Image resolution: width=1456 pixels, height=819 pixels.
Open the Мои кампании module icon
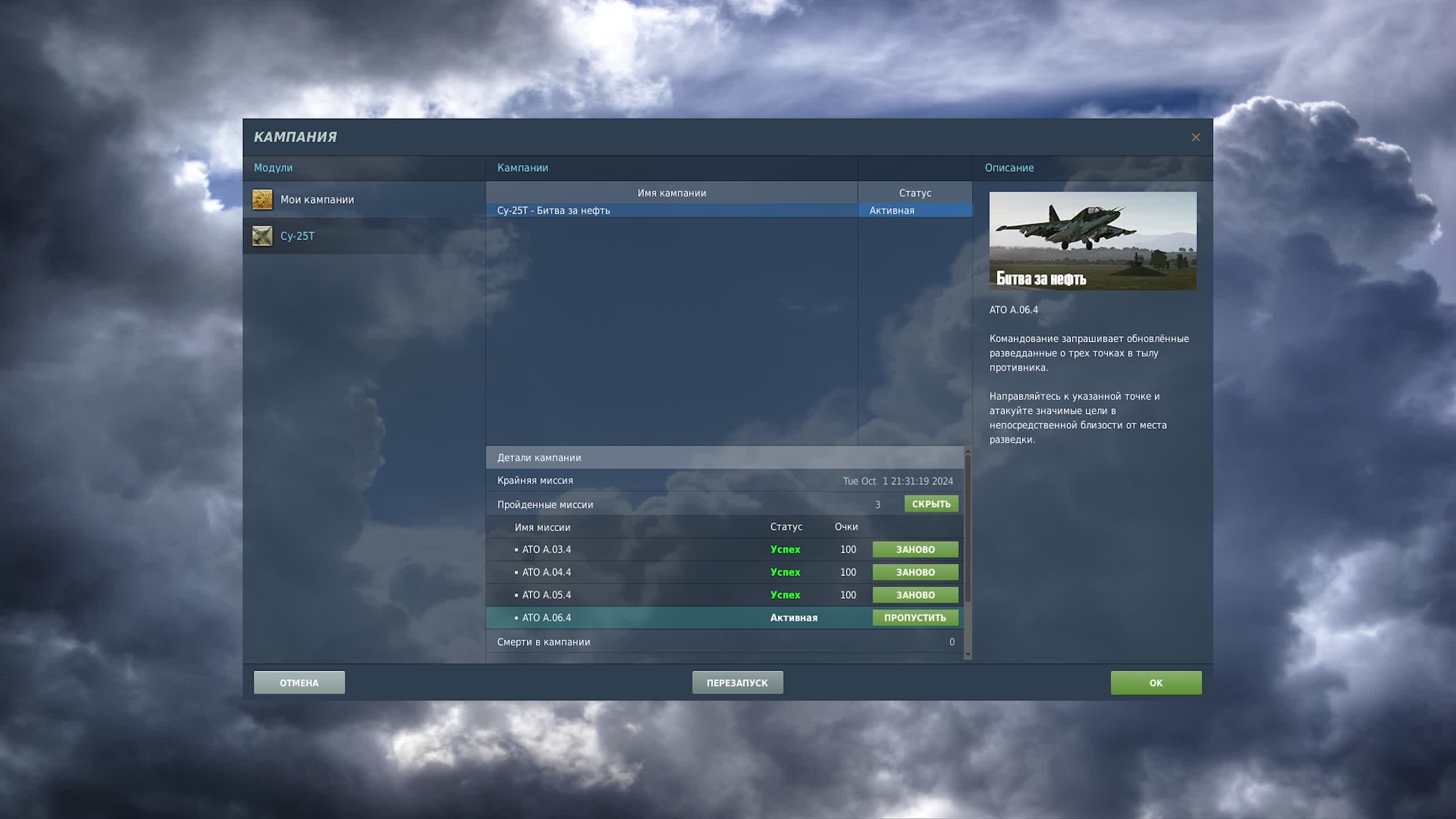(x=263, y=200)
